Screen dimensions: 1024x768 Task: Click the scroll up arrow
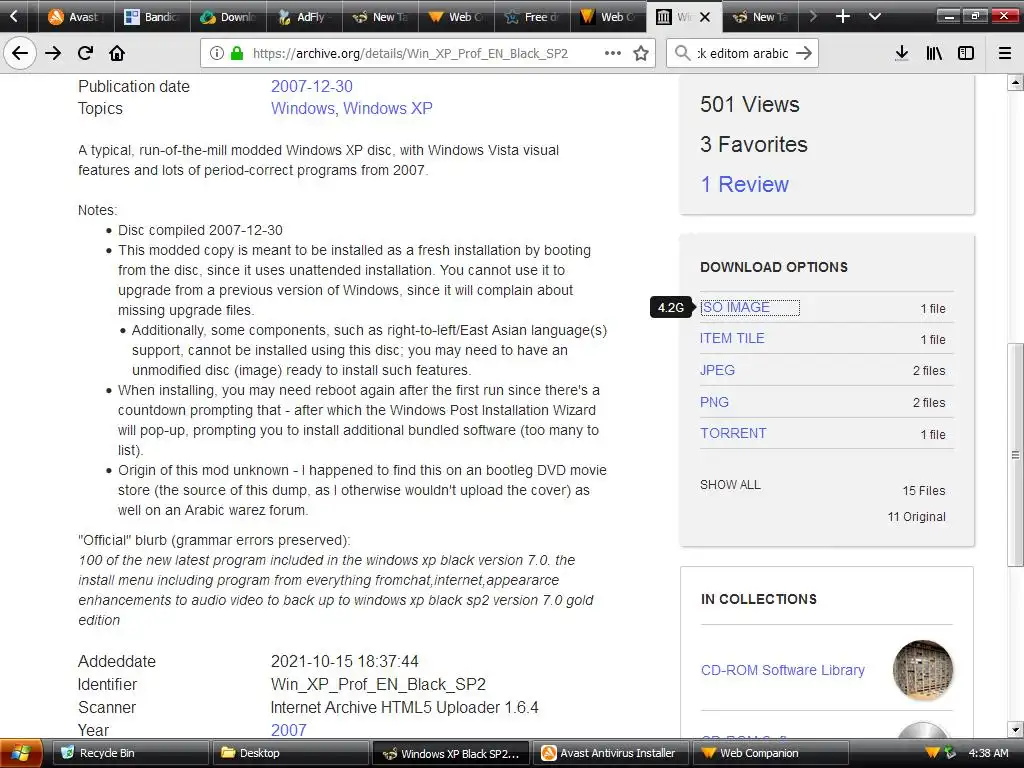pyautogui.click(x=1015, y=83)
